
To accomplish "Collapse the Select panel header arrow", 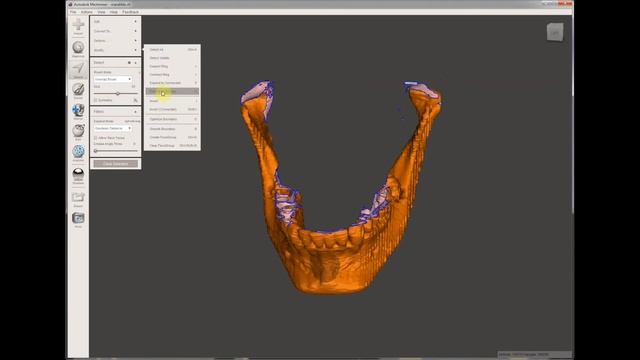I will [x=136, y=63].
